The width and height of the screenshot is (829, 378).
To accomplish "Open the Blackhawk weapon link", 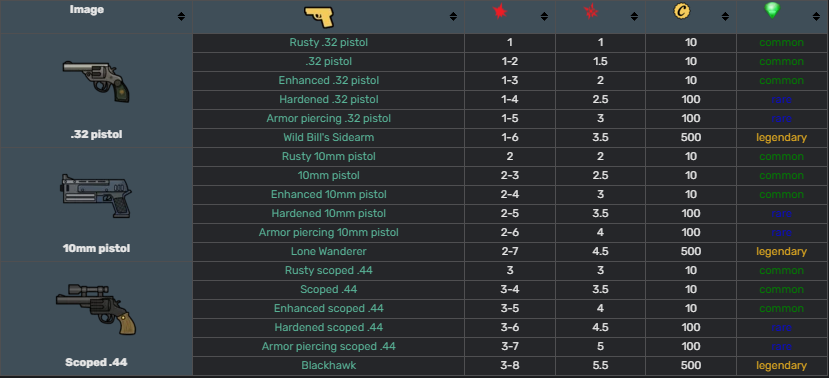I will [328, 365].
